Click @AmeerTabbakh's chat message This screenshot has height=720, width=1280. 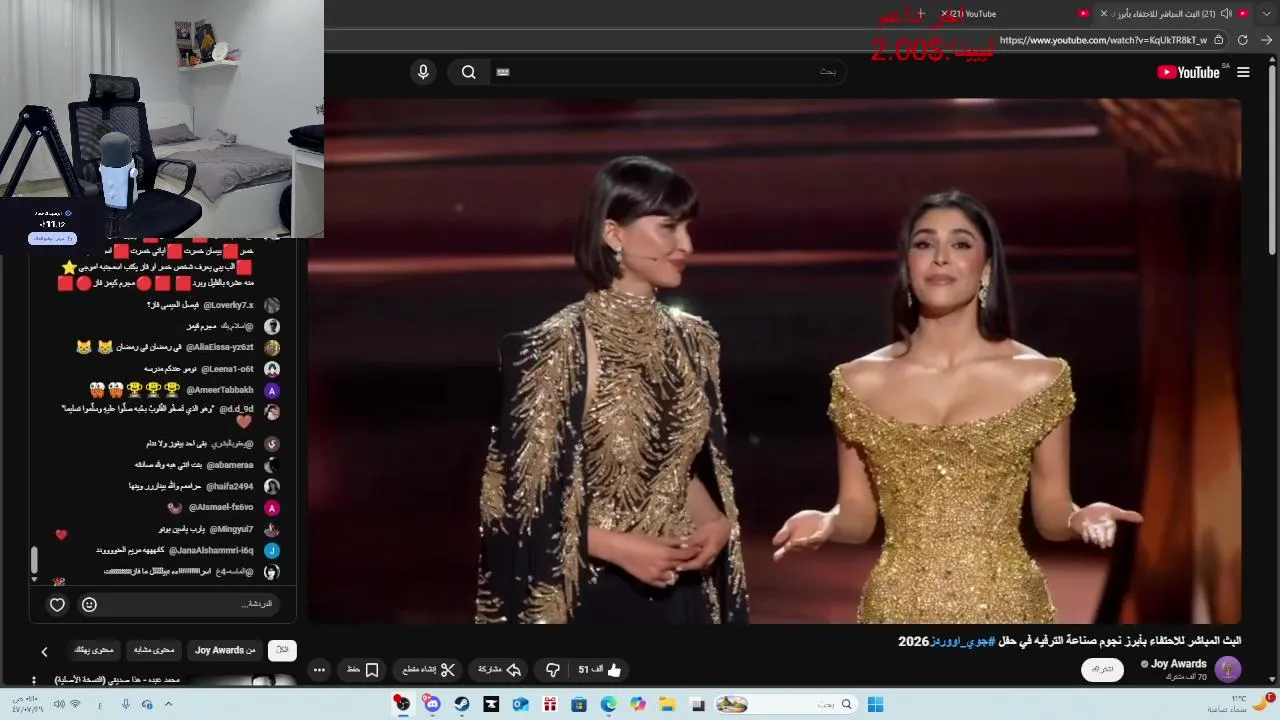click(x=173, y=390)
